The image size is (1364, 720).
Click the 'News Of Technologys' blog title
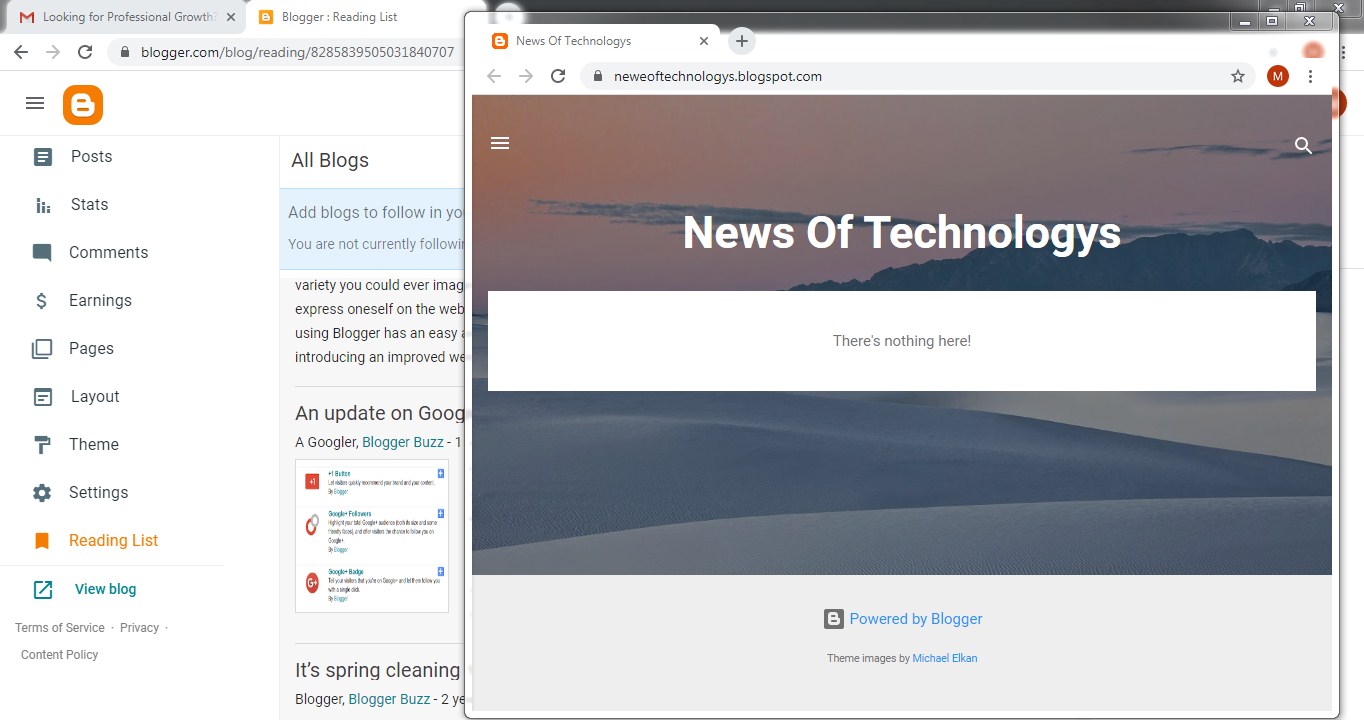(x=902, y=233)
